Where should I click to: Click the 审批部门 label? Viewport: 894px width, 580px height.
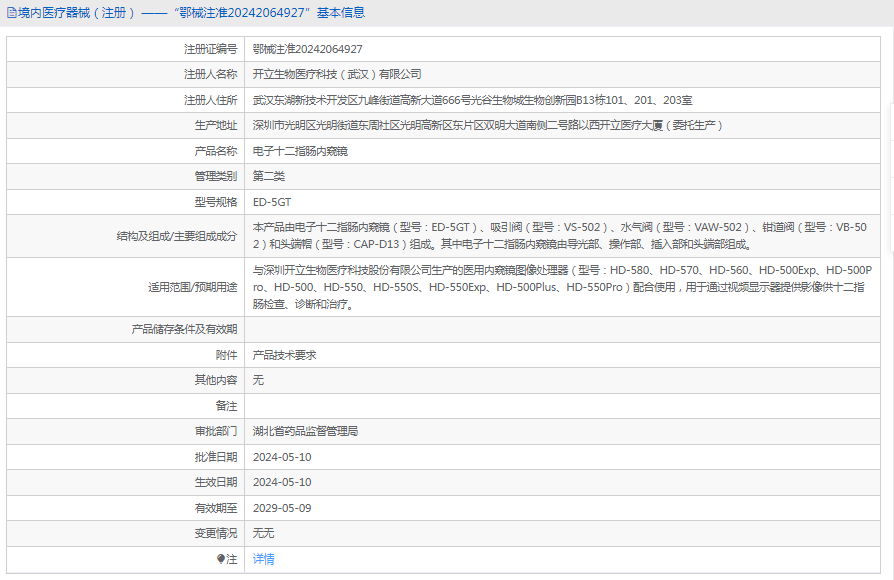click(x=216, y=431)
